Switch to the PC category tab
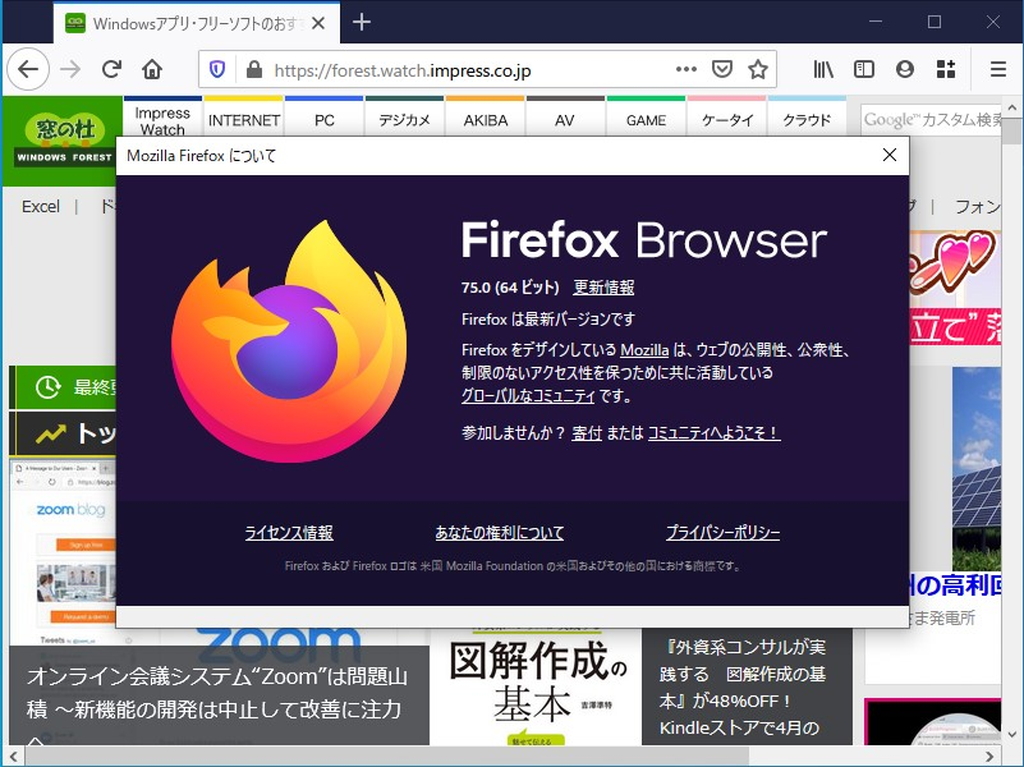The image size is (1024, 767). [x=323, y=119]
